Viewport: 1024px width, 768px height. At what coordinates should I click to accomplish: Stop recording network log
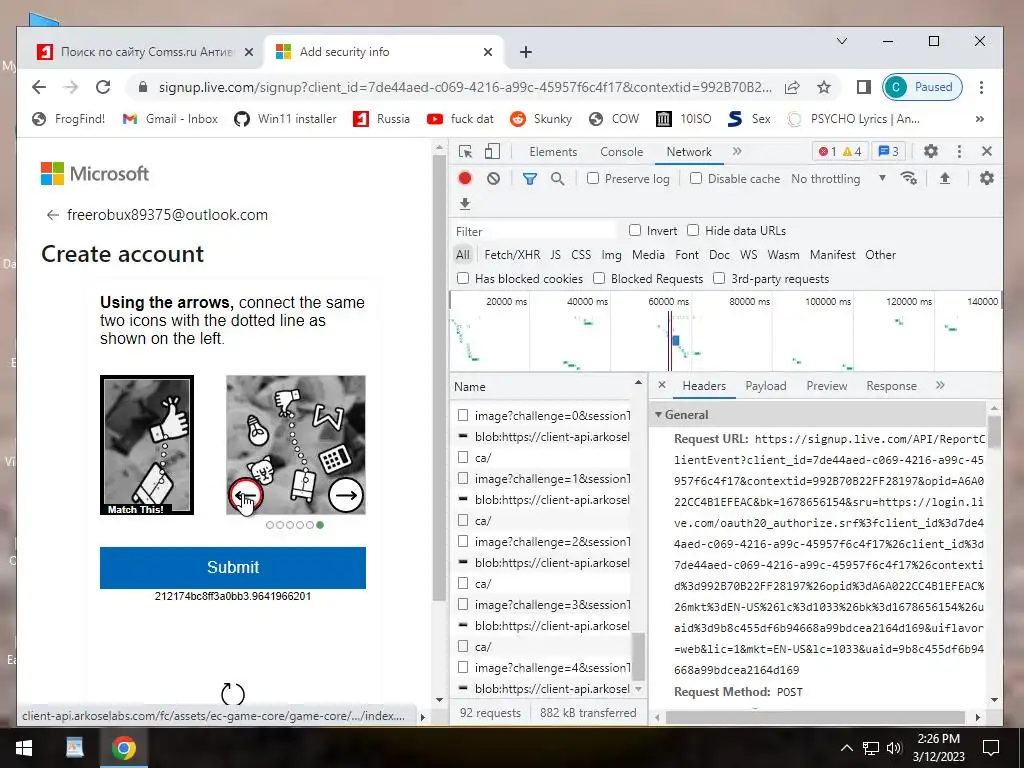pyautogui.click(x=465, y=178)
